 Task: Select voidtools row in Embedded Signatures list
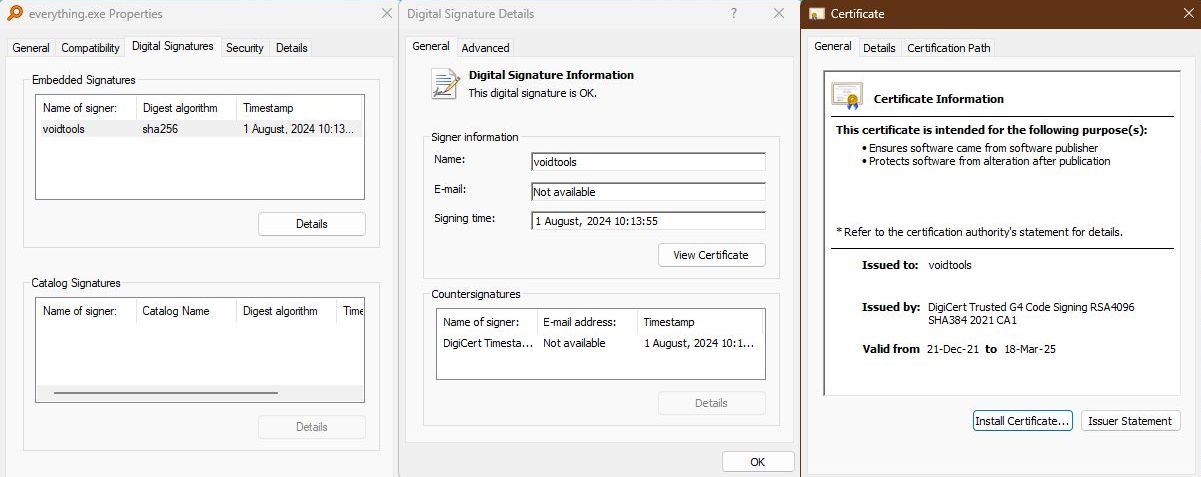pyautogui.click(x=199, y=129)
